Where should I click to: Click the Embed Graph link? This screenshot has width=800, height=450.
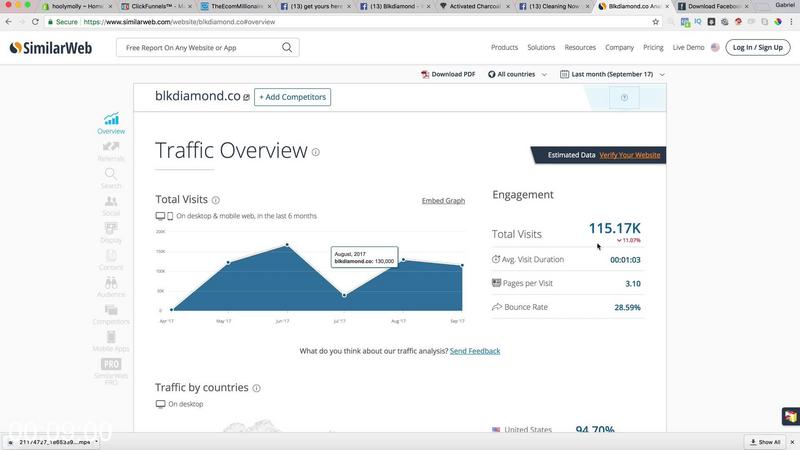[x=443, y=201]
